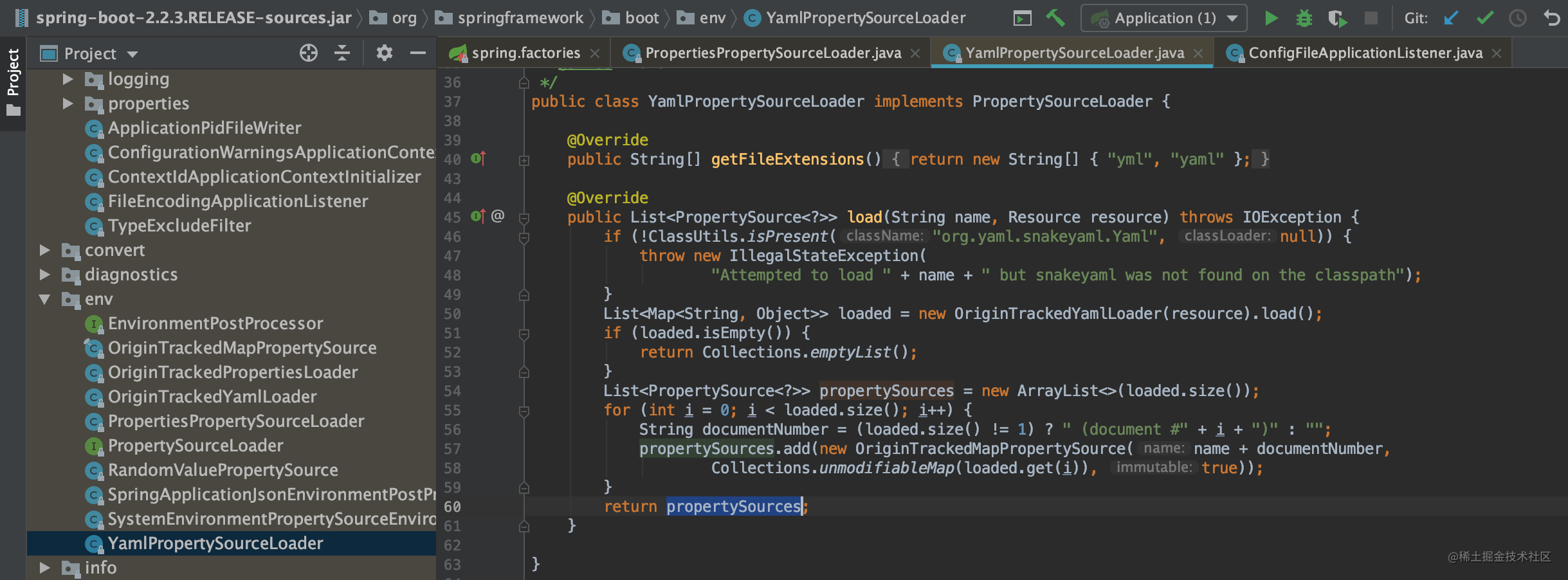
Task: Click OriginTrackedYamlLoader in code line 50
Action: [1058, 314]
